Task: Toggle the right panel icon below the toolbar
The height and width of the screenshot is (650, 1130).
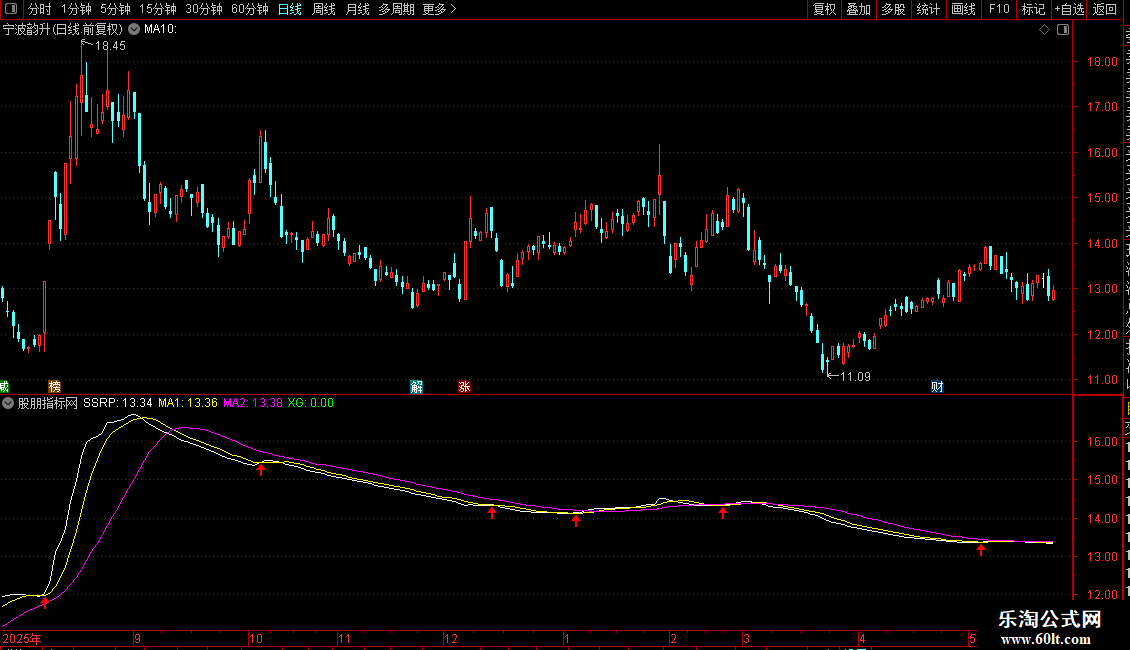Action: point(1063,30)
